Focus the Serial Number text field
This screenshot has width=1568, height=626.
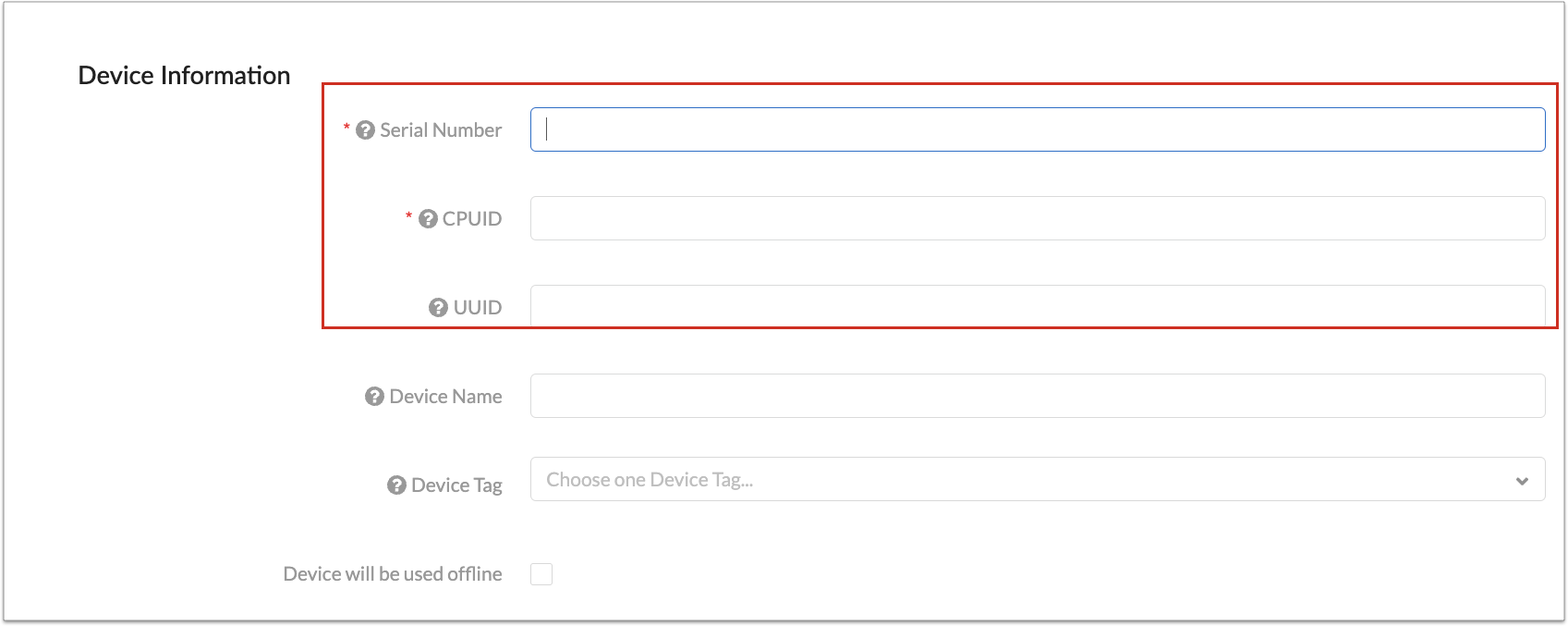point(1037,129)
